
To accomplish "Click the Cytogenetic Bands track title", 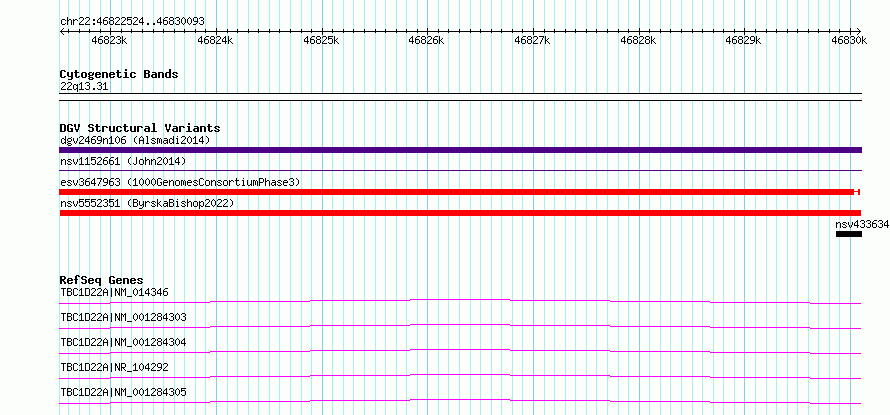I will [119, 74].
